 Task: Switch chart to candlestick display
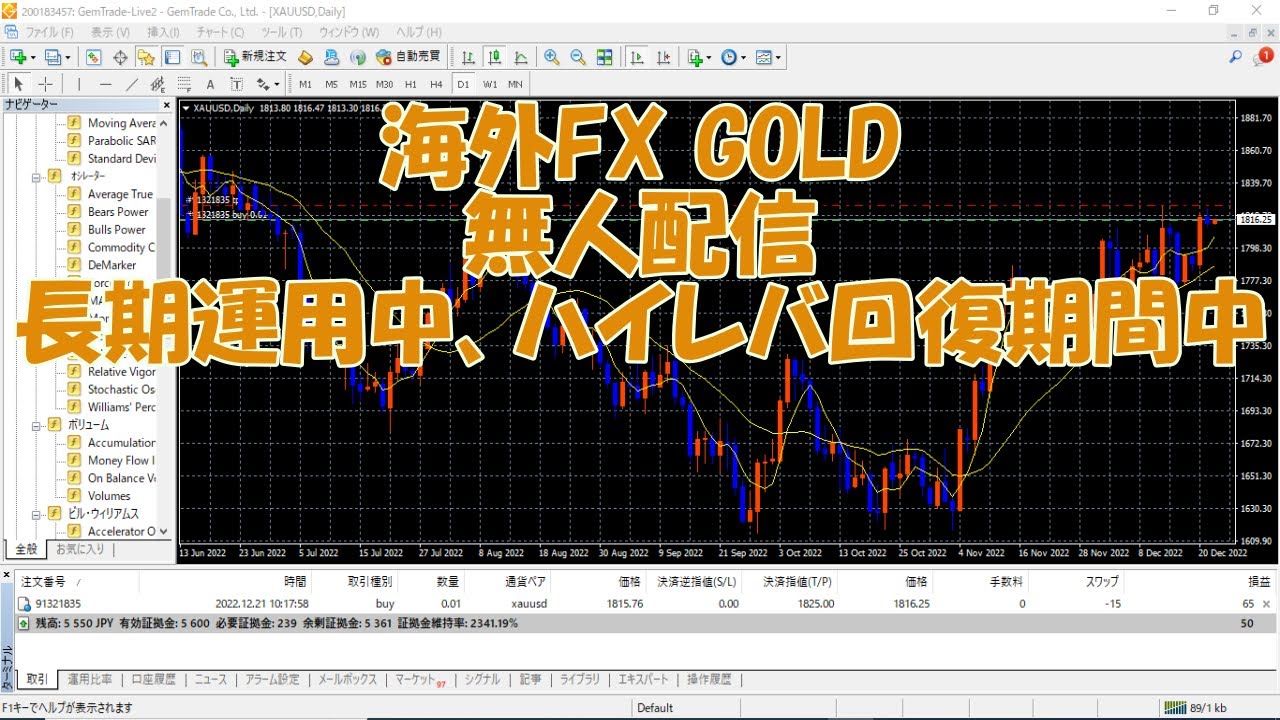(x=494, y=57)
